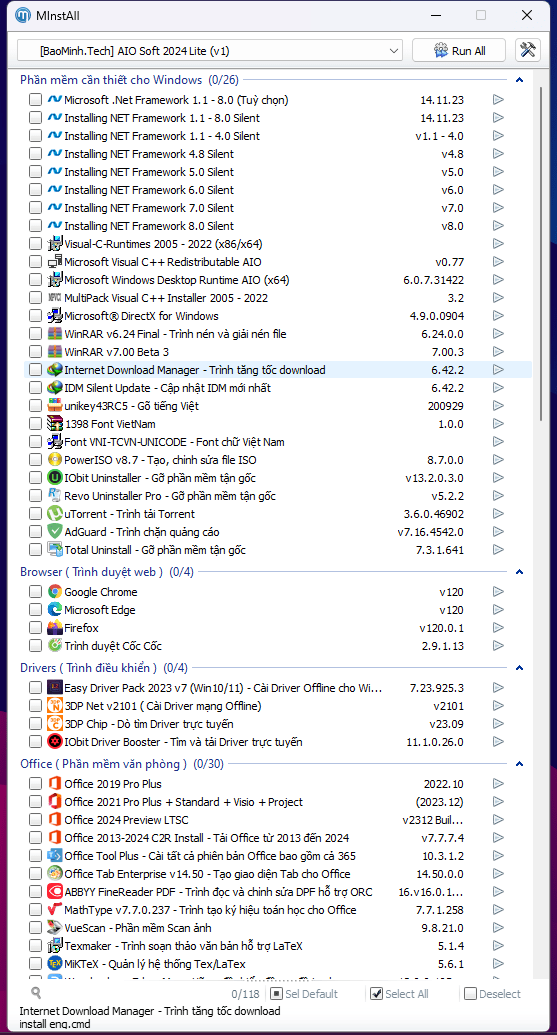This screenshot has height=1035, width=557.
Task: Collapse the Office group
Action: click(519, 764)
